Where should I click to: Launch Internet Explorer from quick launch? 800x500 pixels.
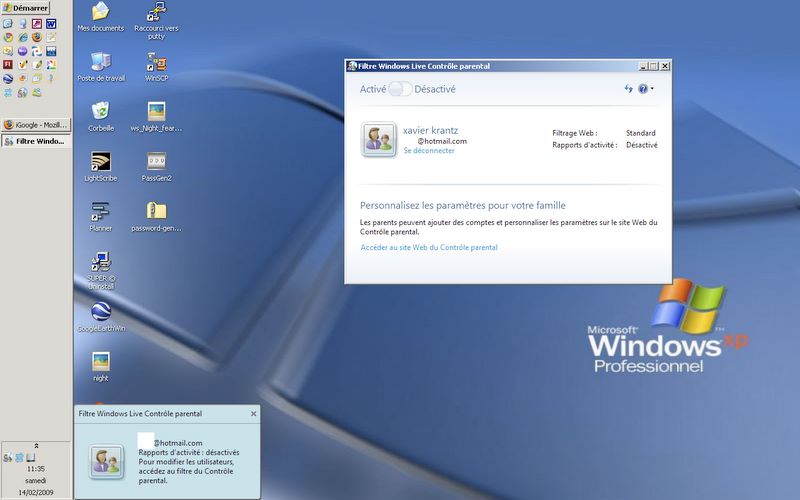click(22, 37)
